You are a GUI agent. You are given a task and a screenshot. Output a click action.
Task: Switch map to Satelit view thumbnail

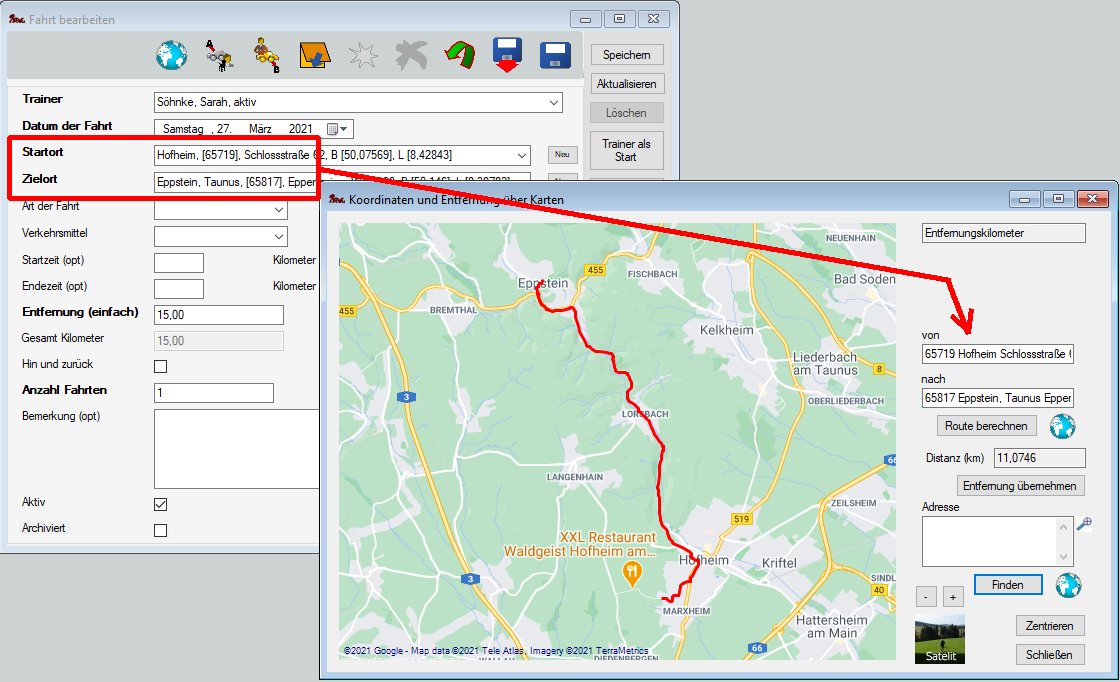940,640
